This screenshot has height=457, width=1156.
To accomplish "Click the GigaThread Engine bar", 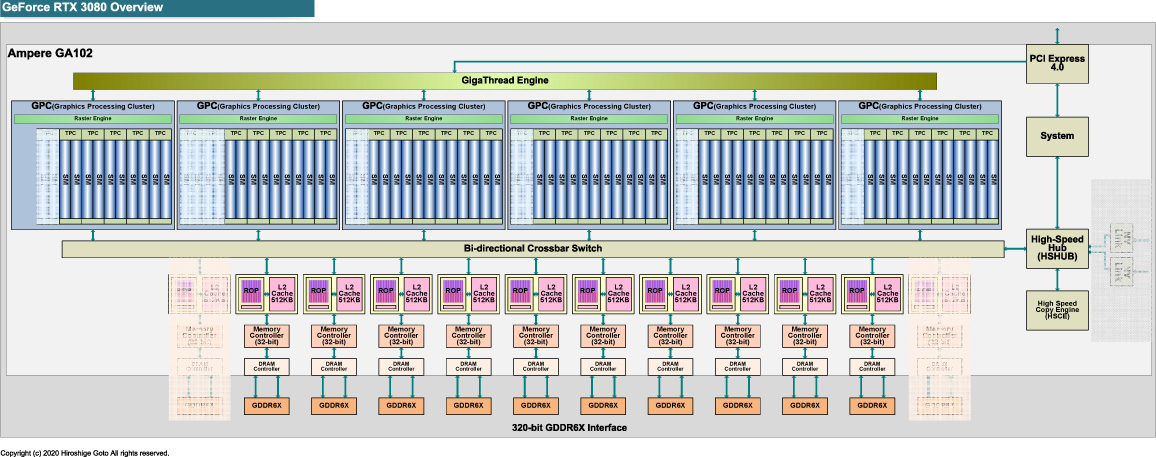I will [x=505, y=80].
